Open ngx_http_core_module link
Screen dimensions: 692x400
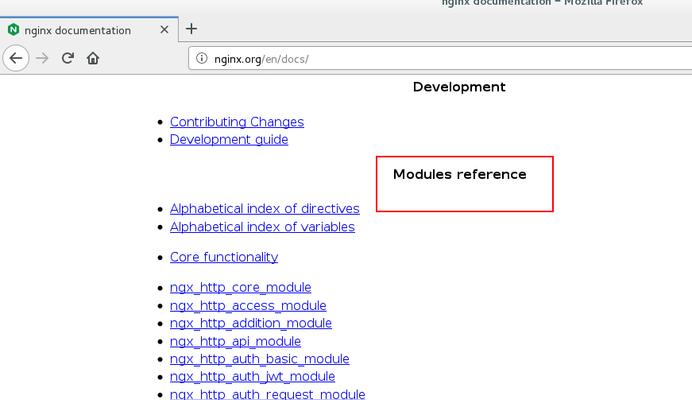241,287
